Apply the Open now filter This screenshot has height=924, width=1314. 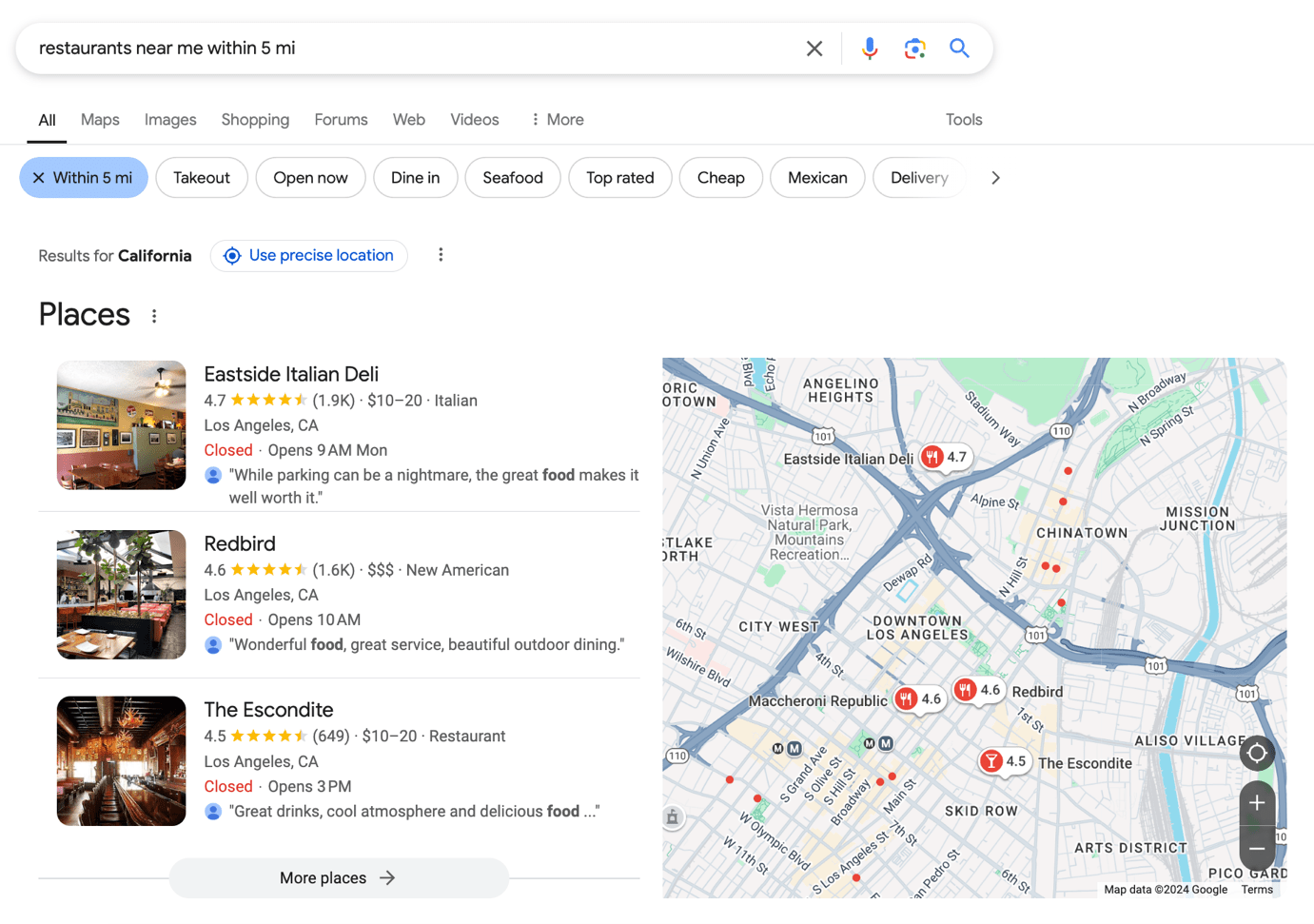pyautogui.click(x=310, y=178)
